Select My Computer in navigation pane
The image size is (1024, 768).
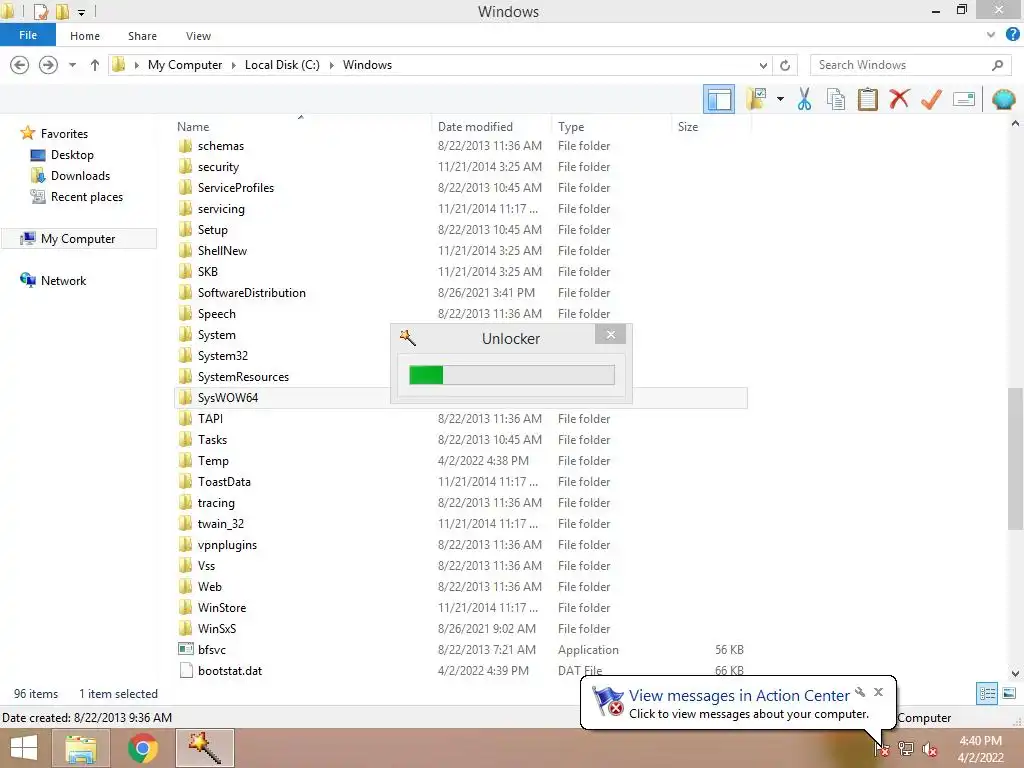78,238
